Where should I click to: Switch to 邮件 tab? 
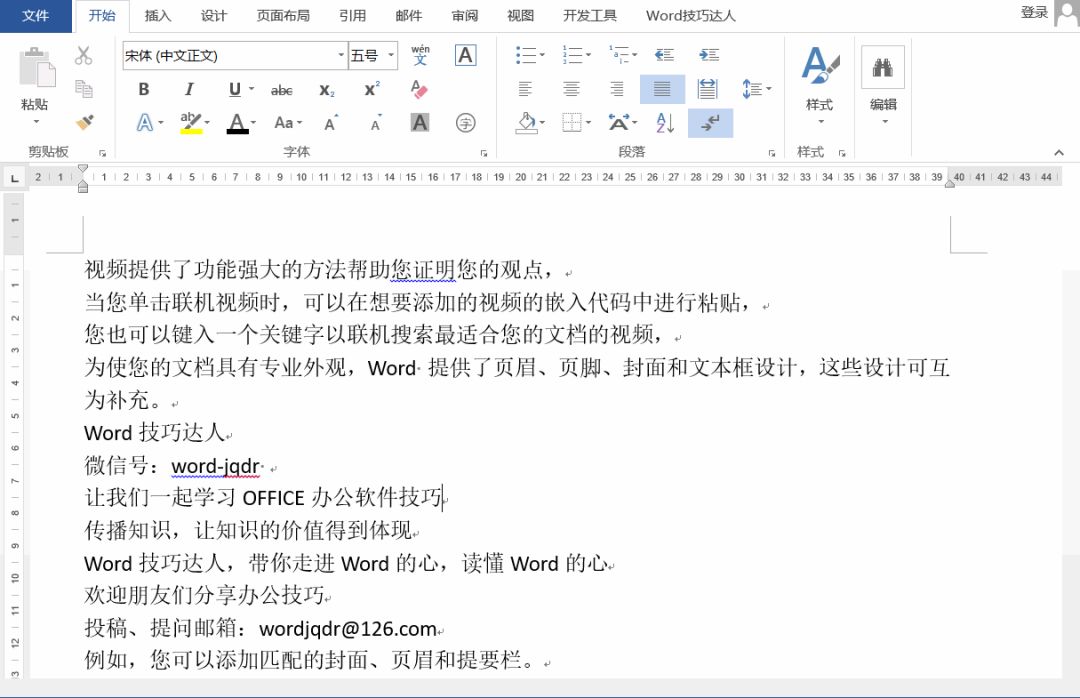[x=408, y=16]
